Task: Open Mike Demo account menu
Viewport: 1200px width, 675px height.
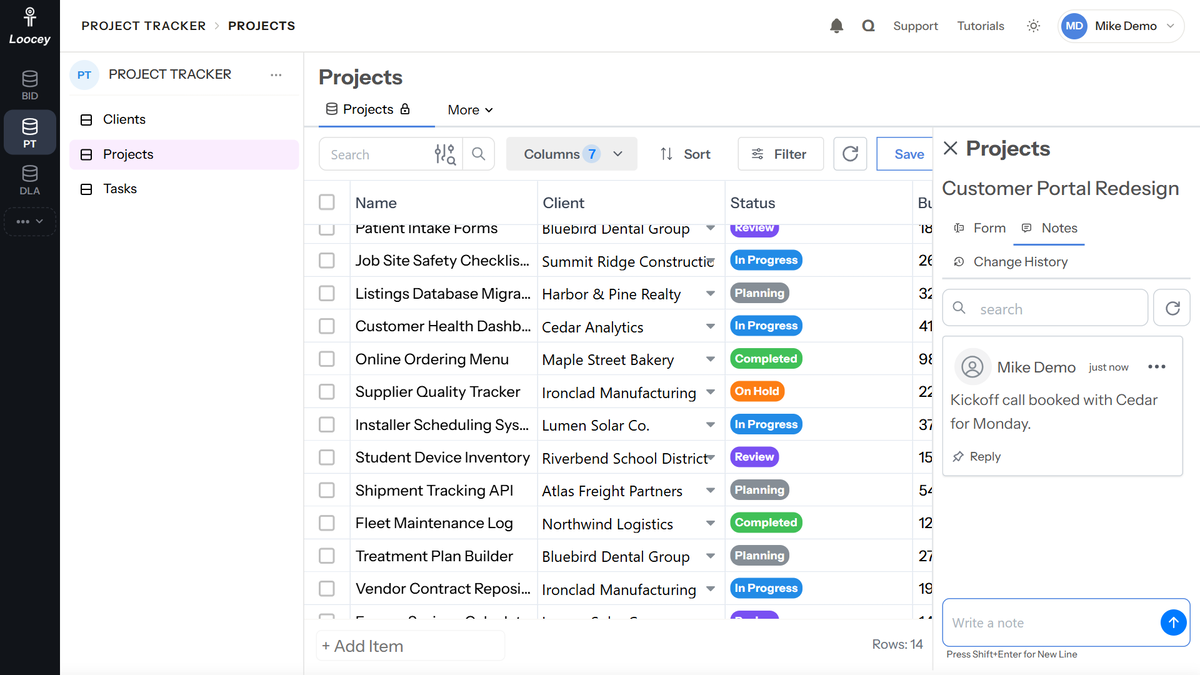Action: [x=1121, y=26]
